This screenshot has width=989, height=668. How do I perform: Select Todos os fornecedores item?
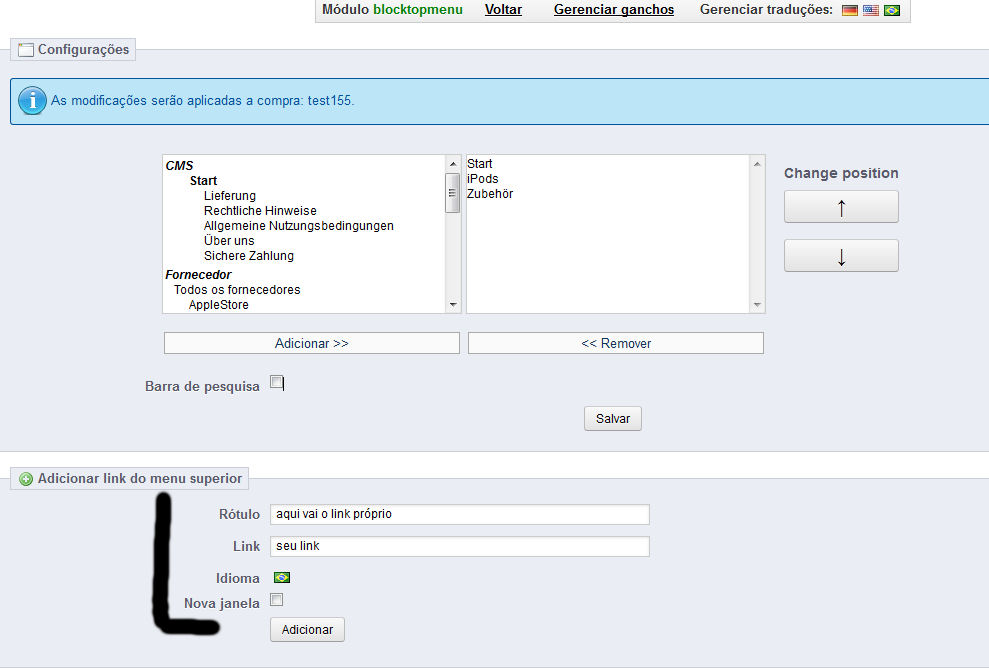(237, 290)
